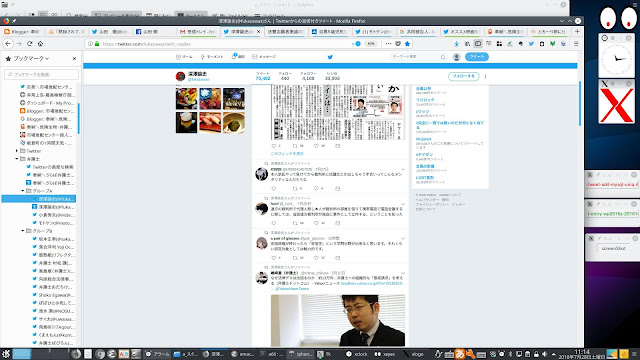This screenshot has height=360, width=640.
Task: Open the フォロワー count on profile
Action: pyautogui.click(x=308, y=76)
